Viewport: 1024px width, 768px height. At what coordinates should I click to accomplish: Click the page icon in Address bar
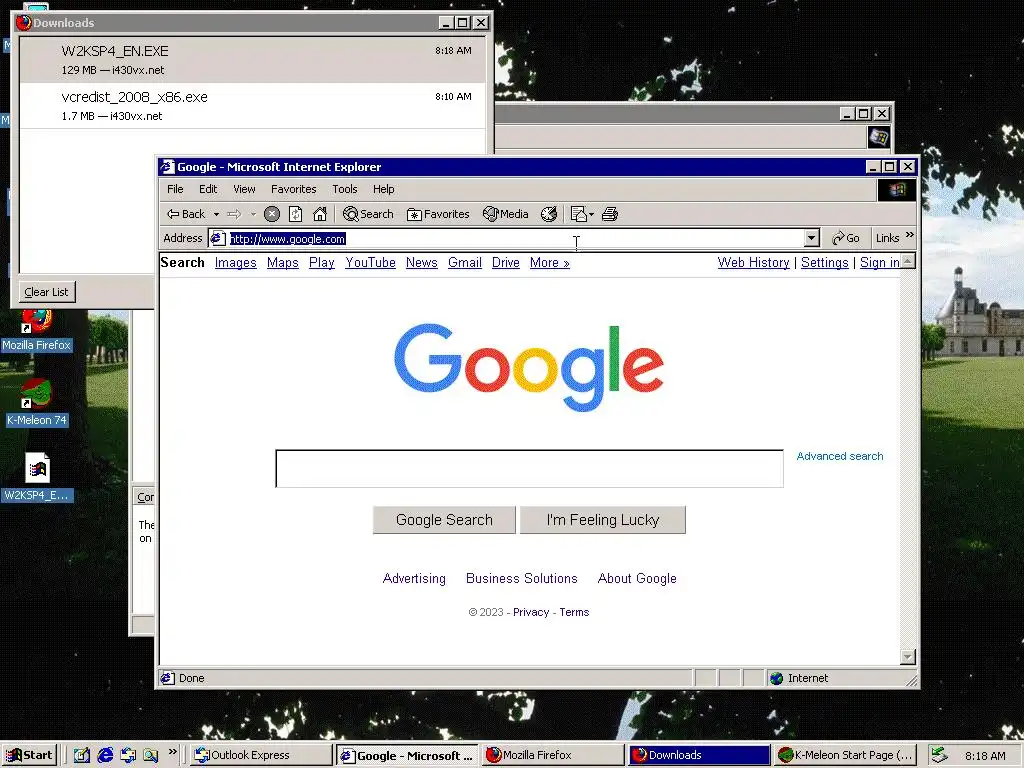point(218,238)
